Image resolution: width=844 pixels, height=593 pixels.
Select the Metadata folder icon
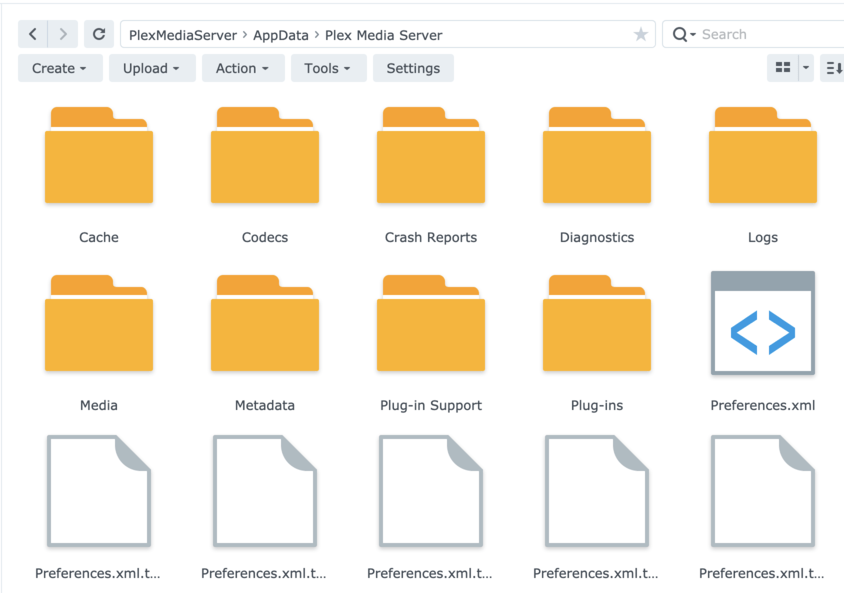coord(265,323)
